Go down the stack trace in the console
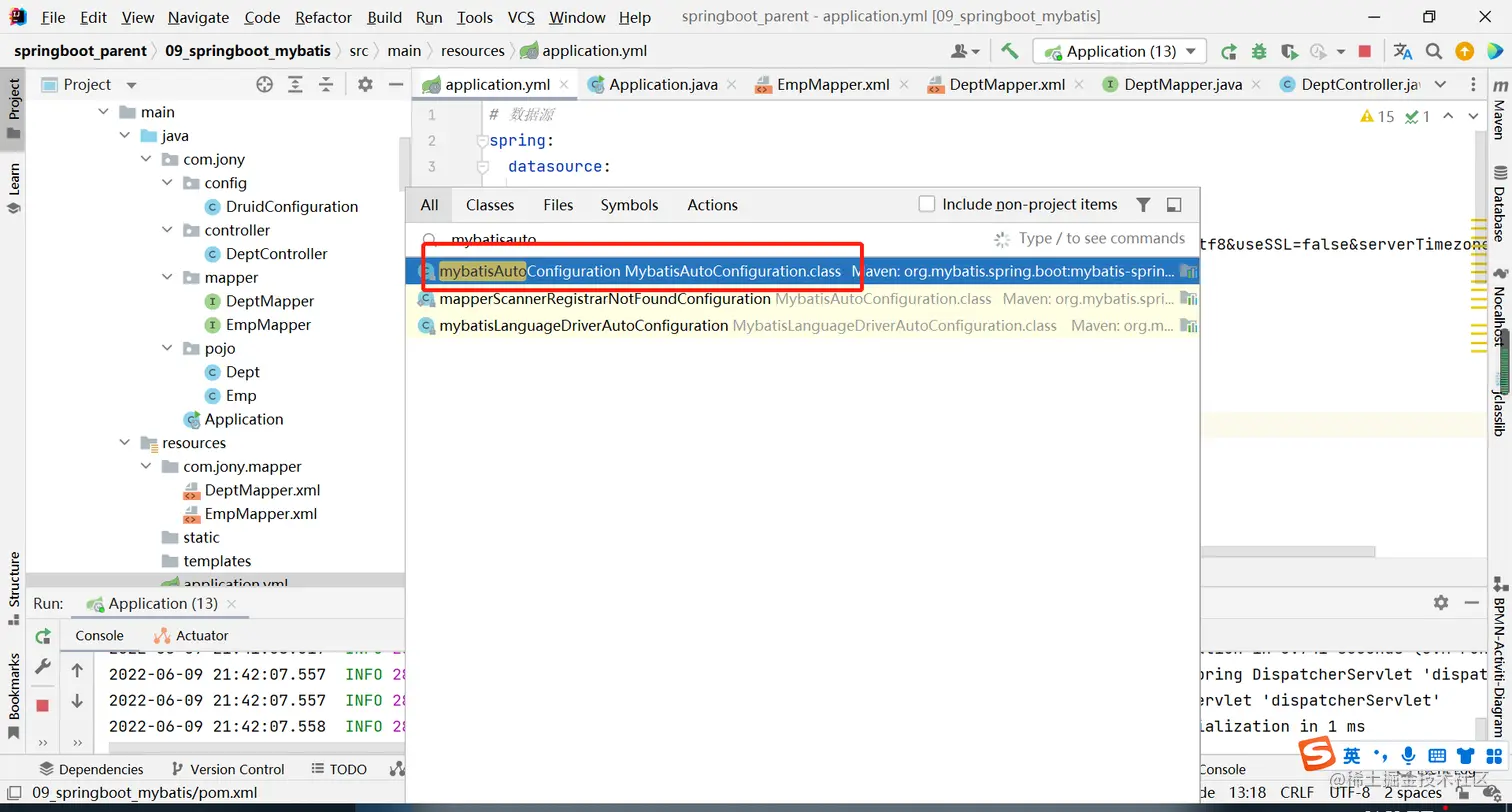 77,701
